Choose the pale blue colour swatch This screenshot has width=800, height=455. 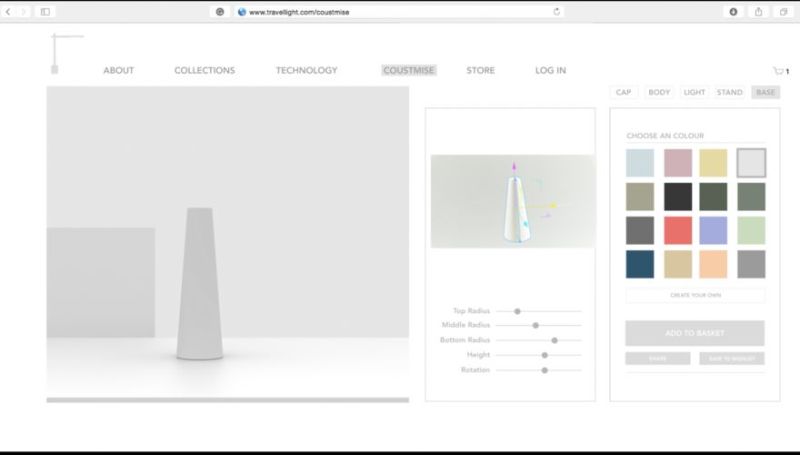(x=640, y=163)
